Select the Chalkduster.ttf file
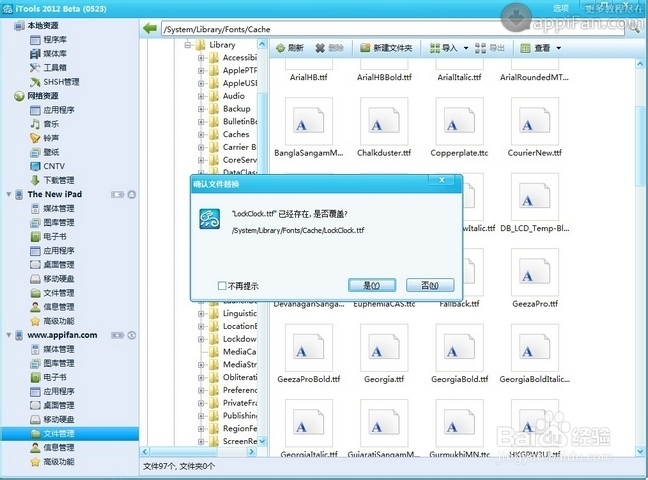648x480 pixels. 384,128
